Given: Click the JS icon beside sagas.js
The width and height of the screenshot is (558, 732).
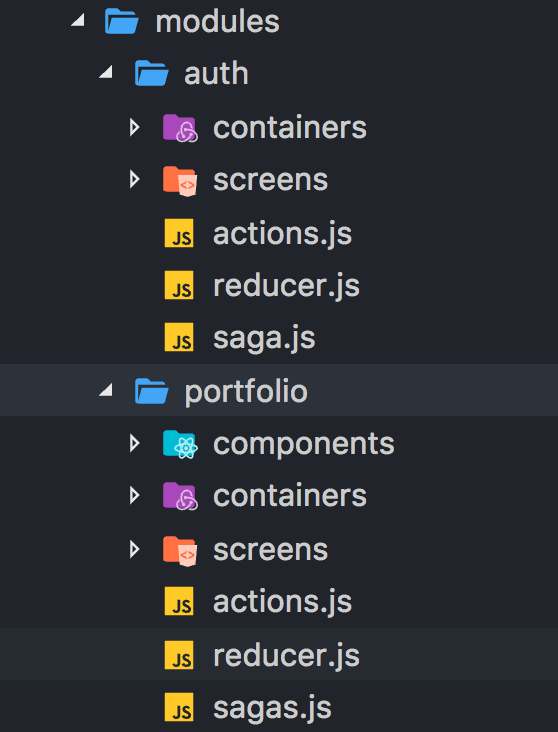Looking at the screenshot, I should tap(179, 707).
